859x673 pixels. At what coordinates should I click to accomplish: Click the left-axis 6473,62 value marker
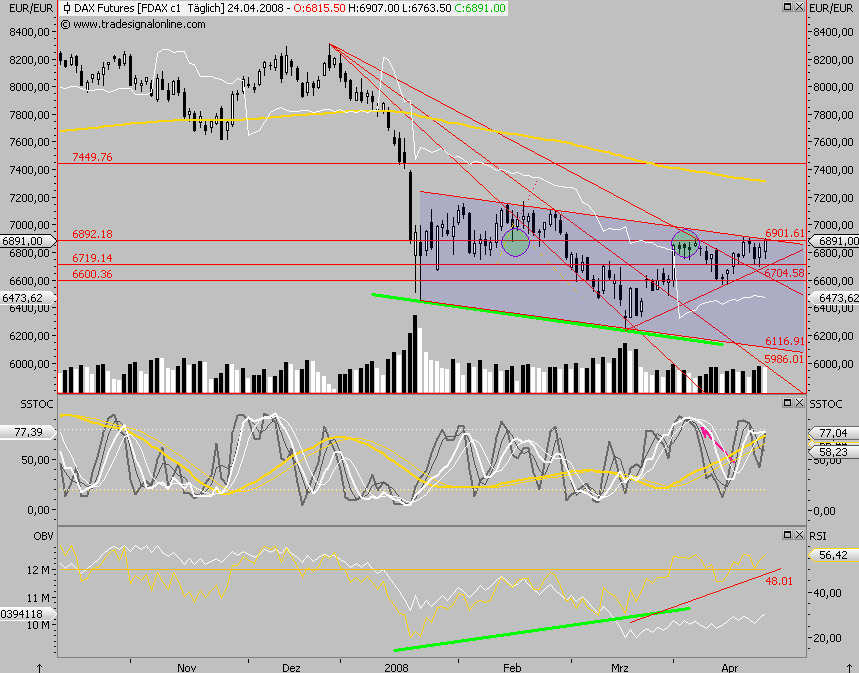tap(27, 298)
